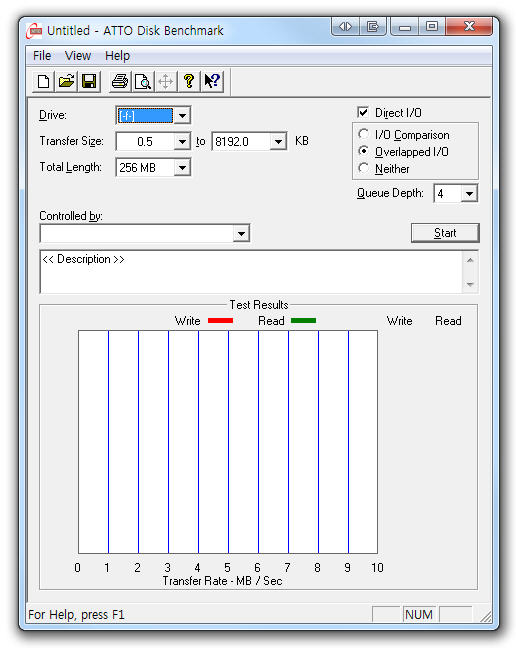The image size is (516, 648).
Task: Click inside the Description text box
Action: coord(251,272)
